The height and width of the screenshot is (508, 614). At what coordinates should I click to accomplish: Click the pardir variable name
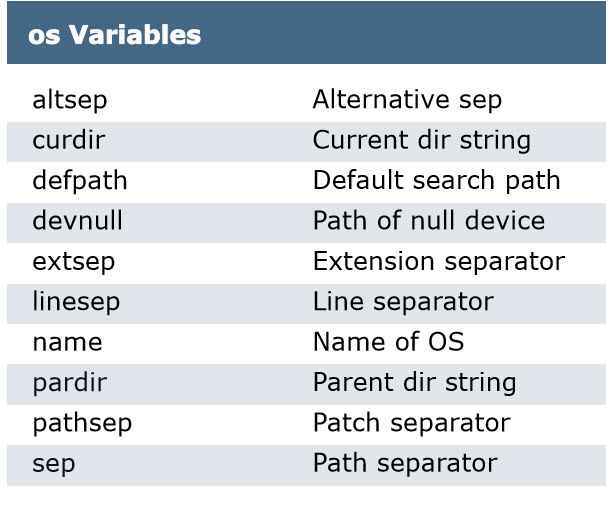[69, 383]
